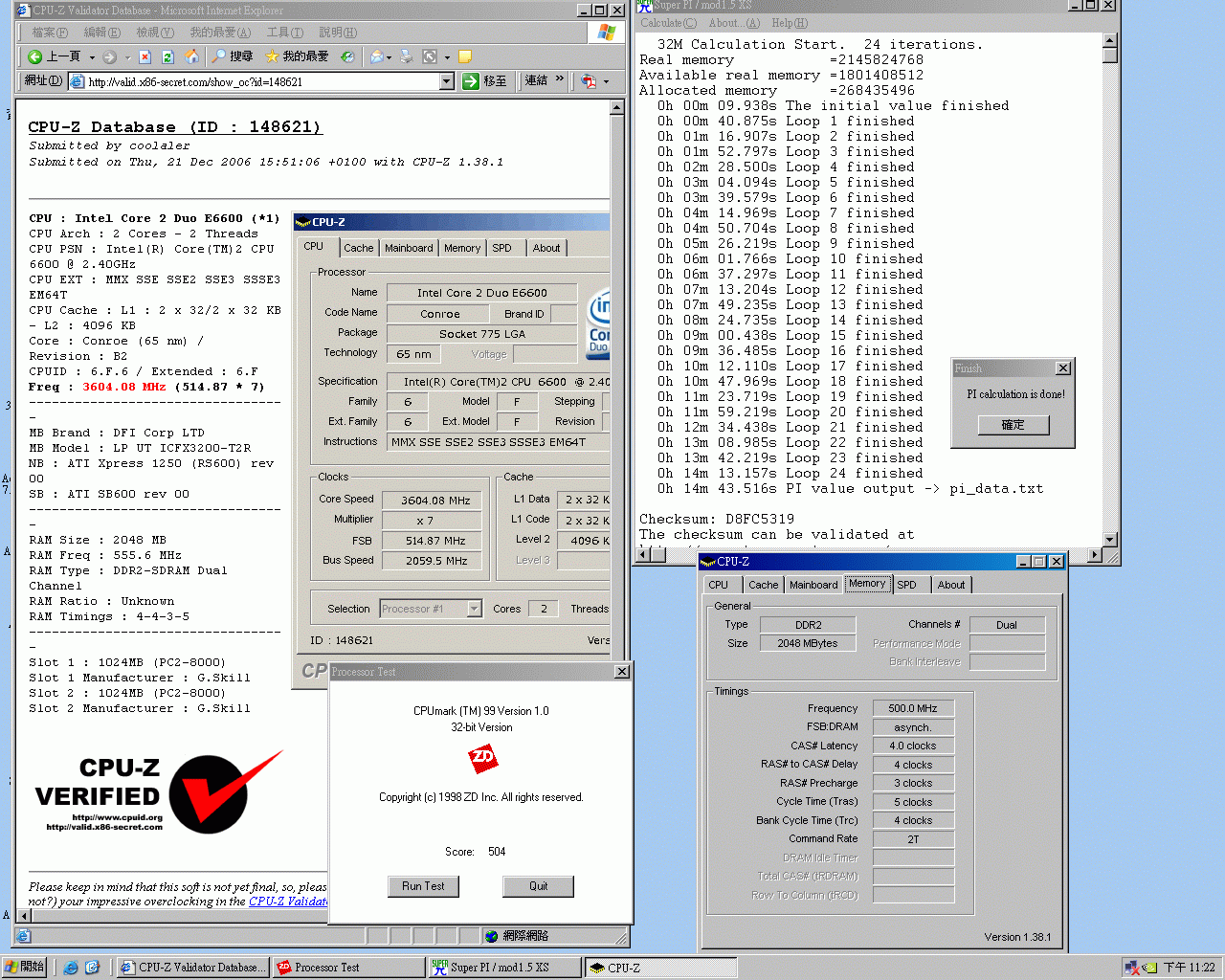Open the Tools (工具) menu in IE
Screen dimensions: 1225x980
click(284, 32)
